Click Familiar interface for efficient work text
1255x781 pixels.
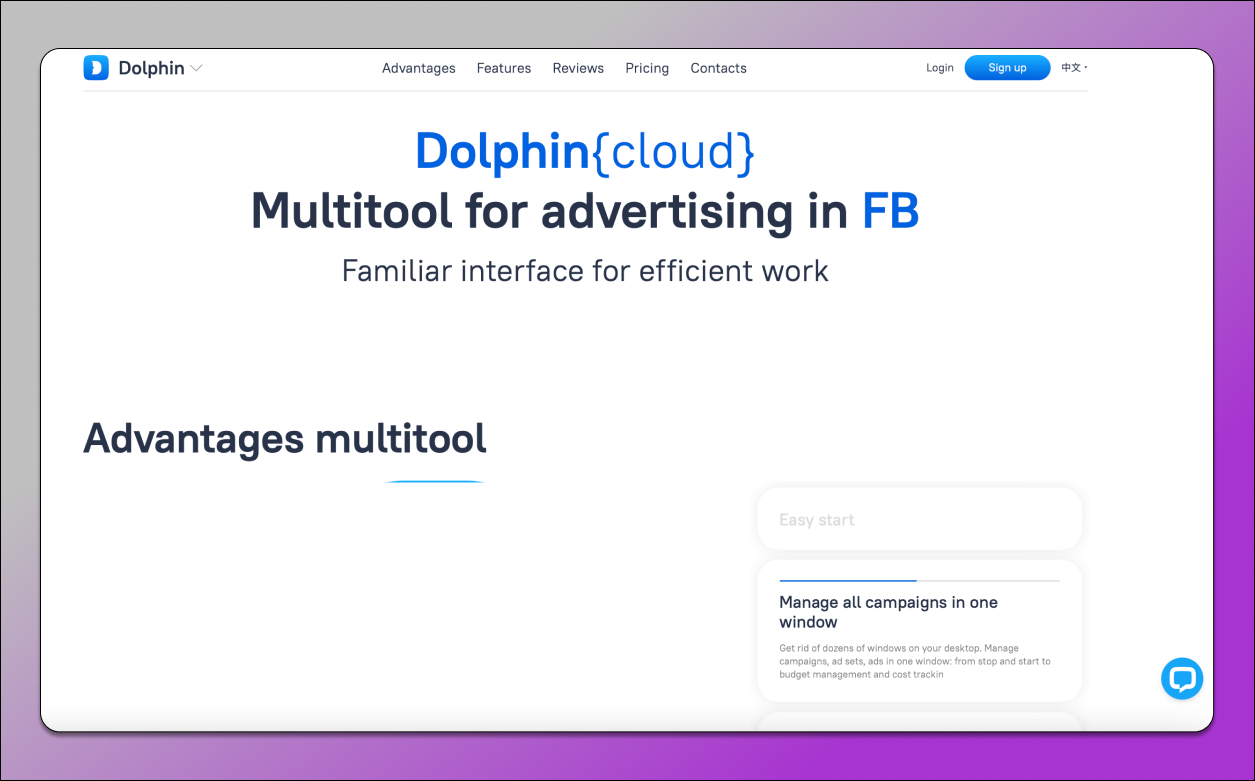pyautogui.click(x=585, y=271)
